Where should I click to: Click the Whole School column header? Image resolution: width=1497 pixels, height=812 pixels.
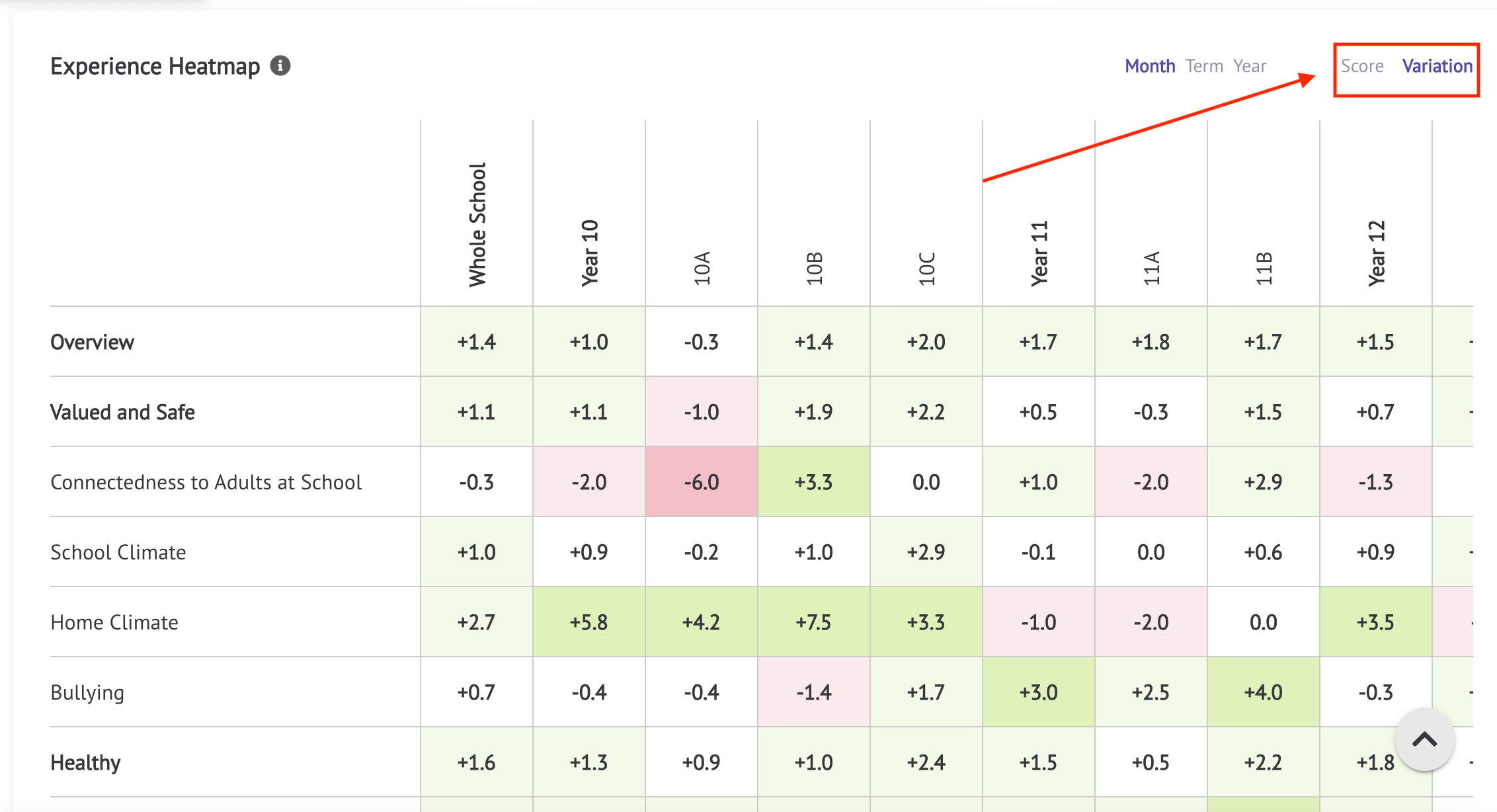click(477, 225)
